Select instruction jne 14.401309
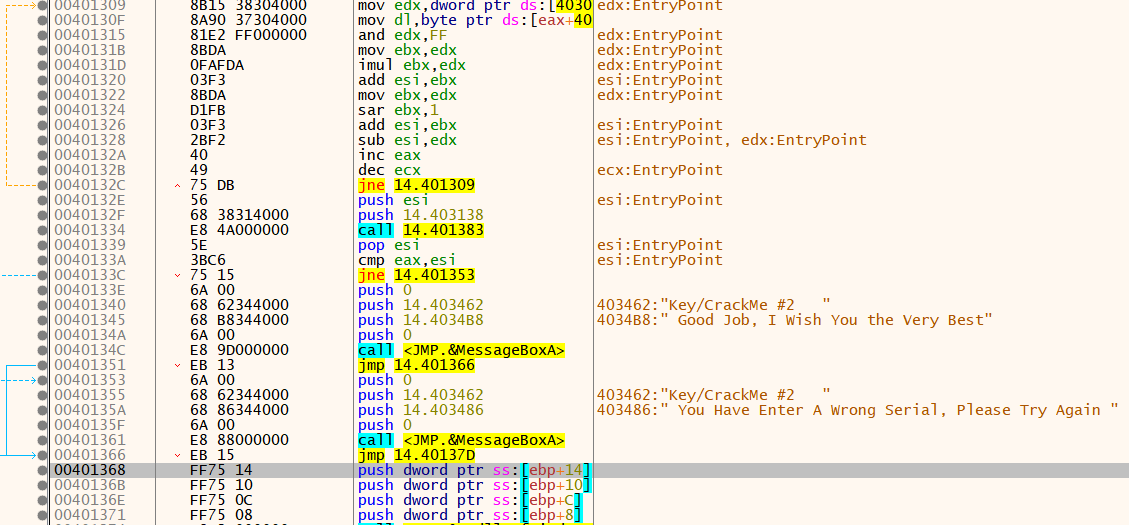 click(416, 185)
